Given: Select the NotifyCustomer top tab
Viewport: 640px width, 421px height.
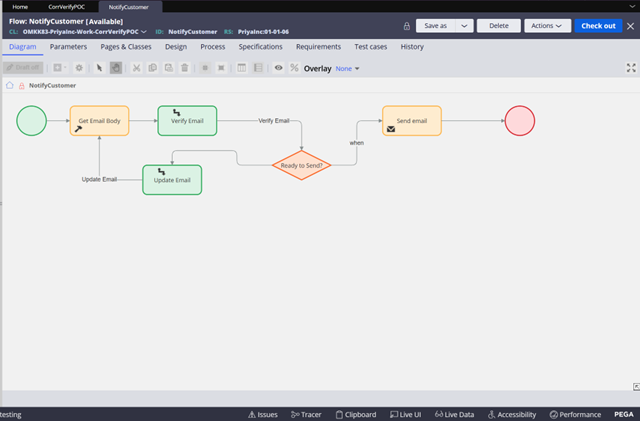Looking at the screenshot, I should [x=129, y=7].
